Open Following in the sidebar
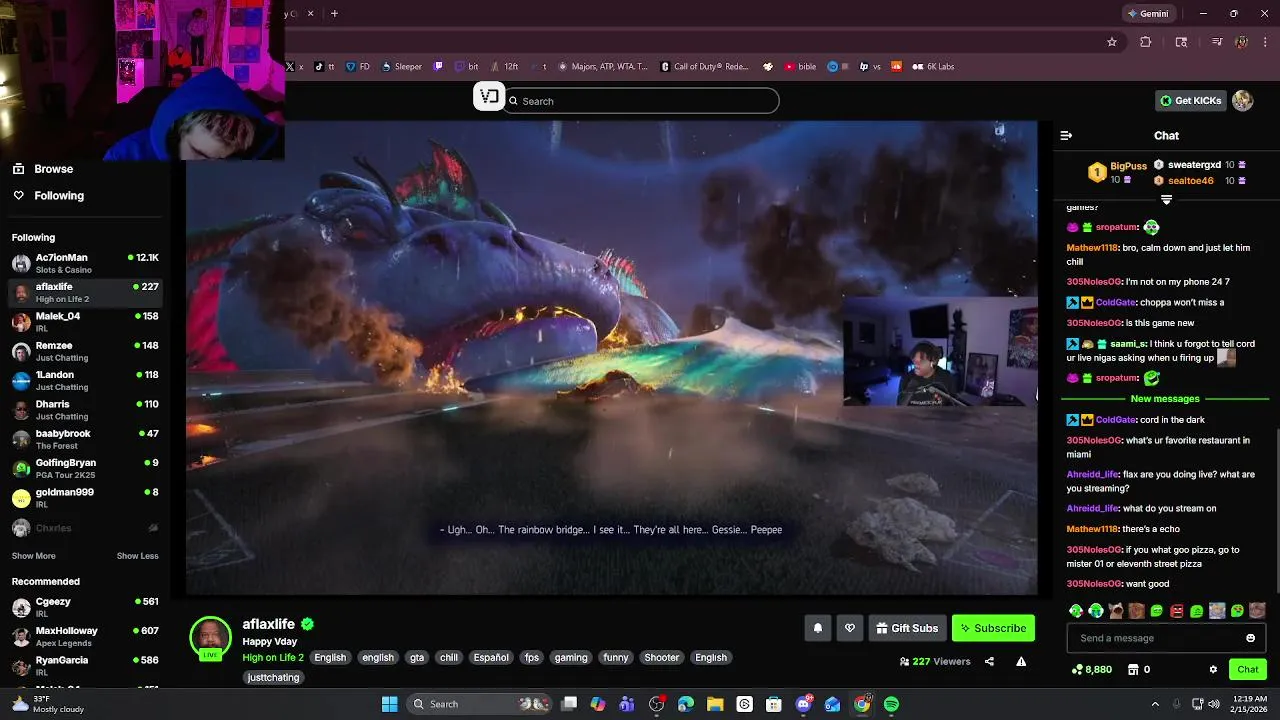Viewport: 1280px width, 720px height. click(x=49, y=196)
